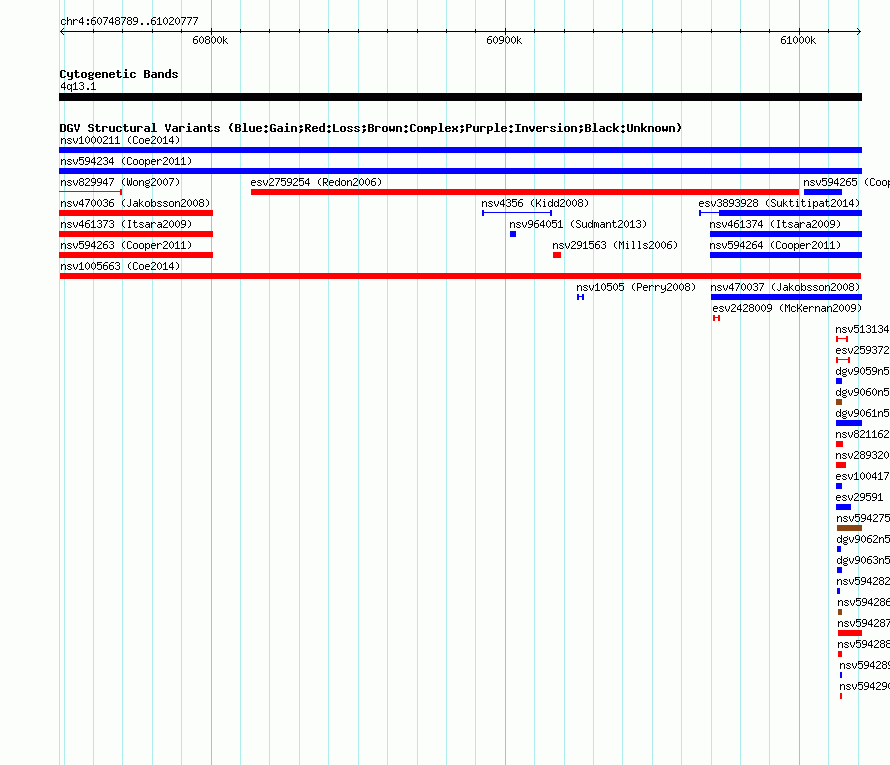
Task: Select the small red nsv291563 (Mills2006) block
Action: click(557, 255)
